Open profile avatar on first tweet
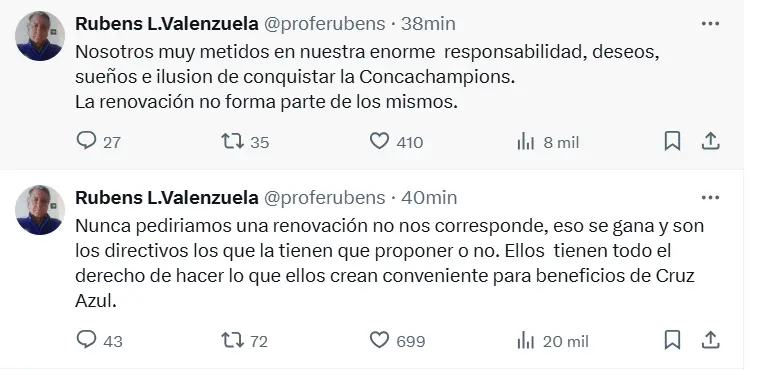The height and width of the screenshot is (370, 767). (40, 36)
